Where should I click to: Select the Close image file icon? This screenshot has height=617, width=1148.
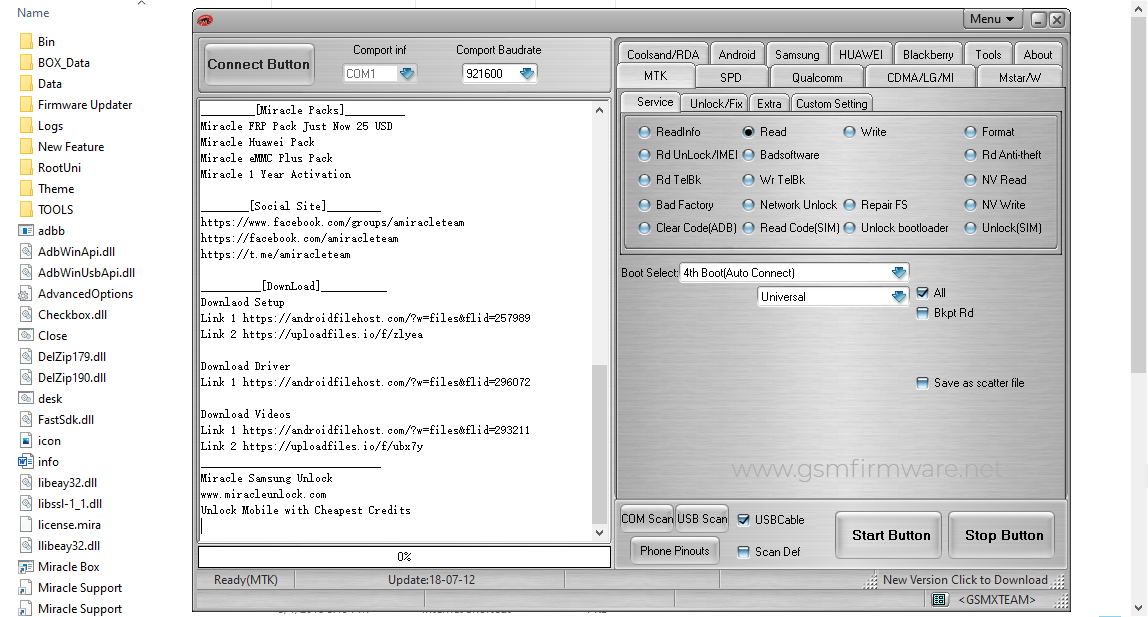26,335
